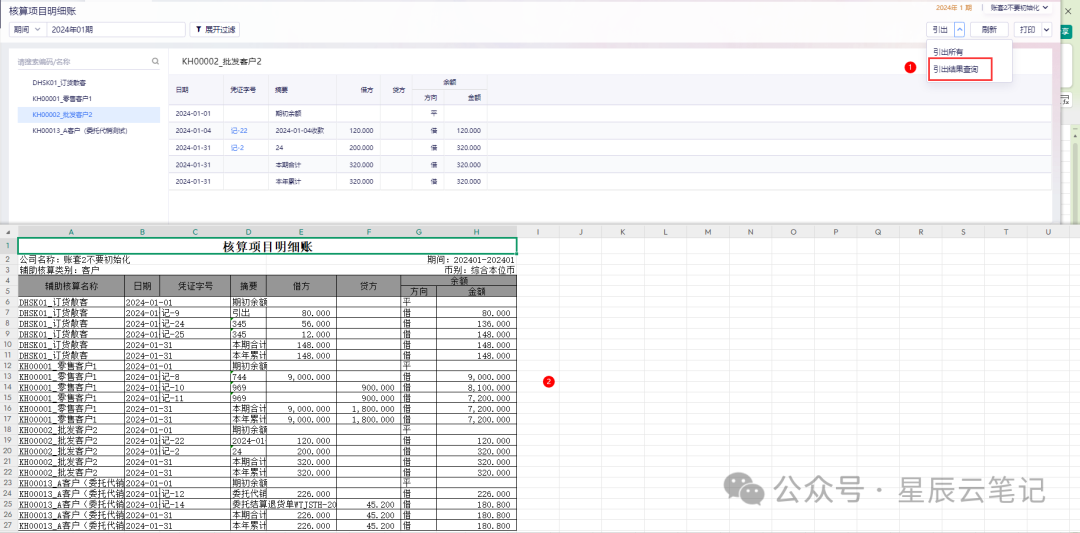The image size is (1080, 533).
Task: Click the 打印 print button
Action: click(1027, 30)
